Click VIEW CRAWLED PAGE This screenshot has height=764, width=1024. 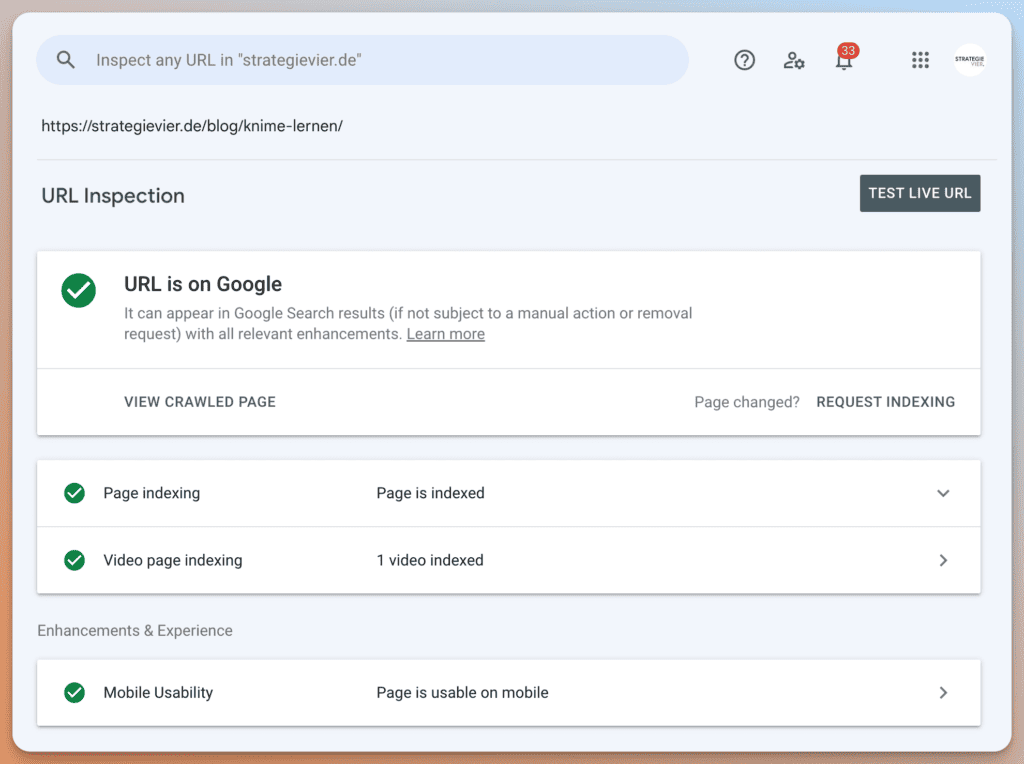pos(200,402)
